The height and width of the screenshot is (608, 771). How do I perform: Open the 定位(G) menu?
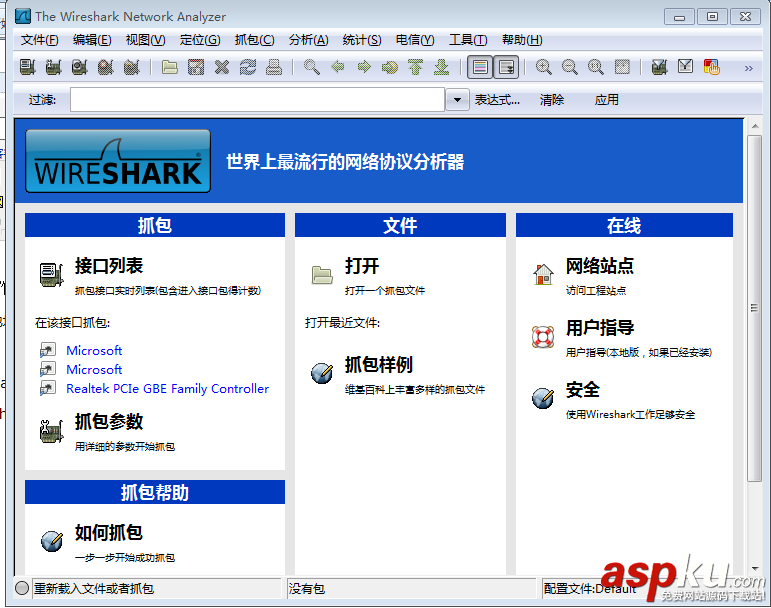point(200,40)
